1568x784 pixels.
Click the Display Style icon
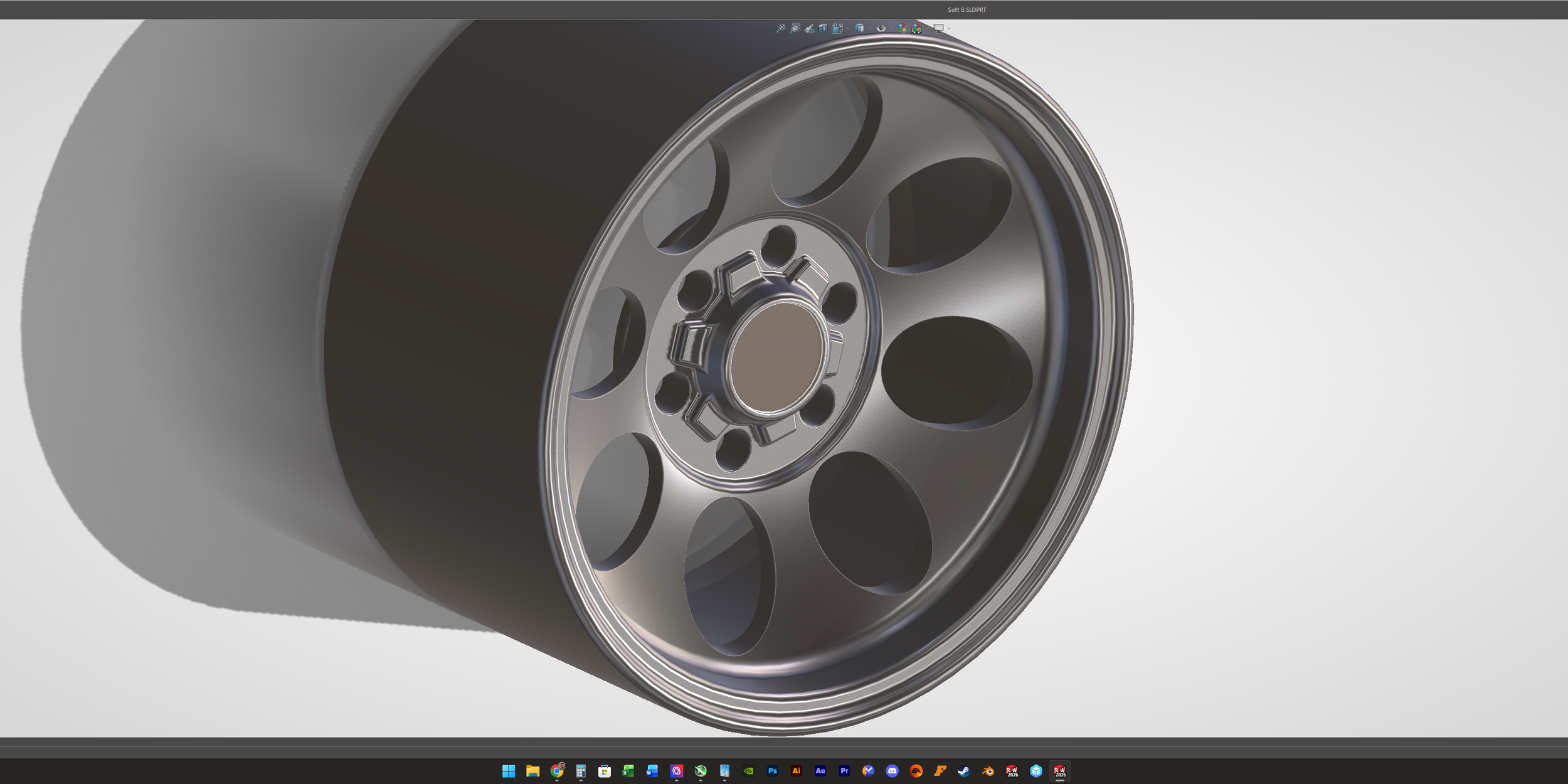(860, 28)
